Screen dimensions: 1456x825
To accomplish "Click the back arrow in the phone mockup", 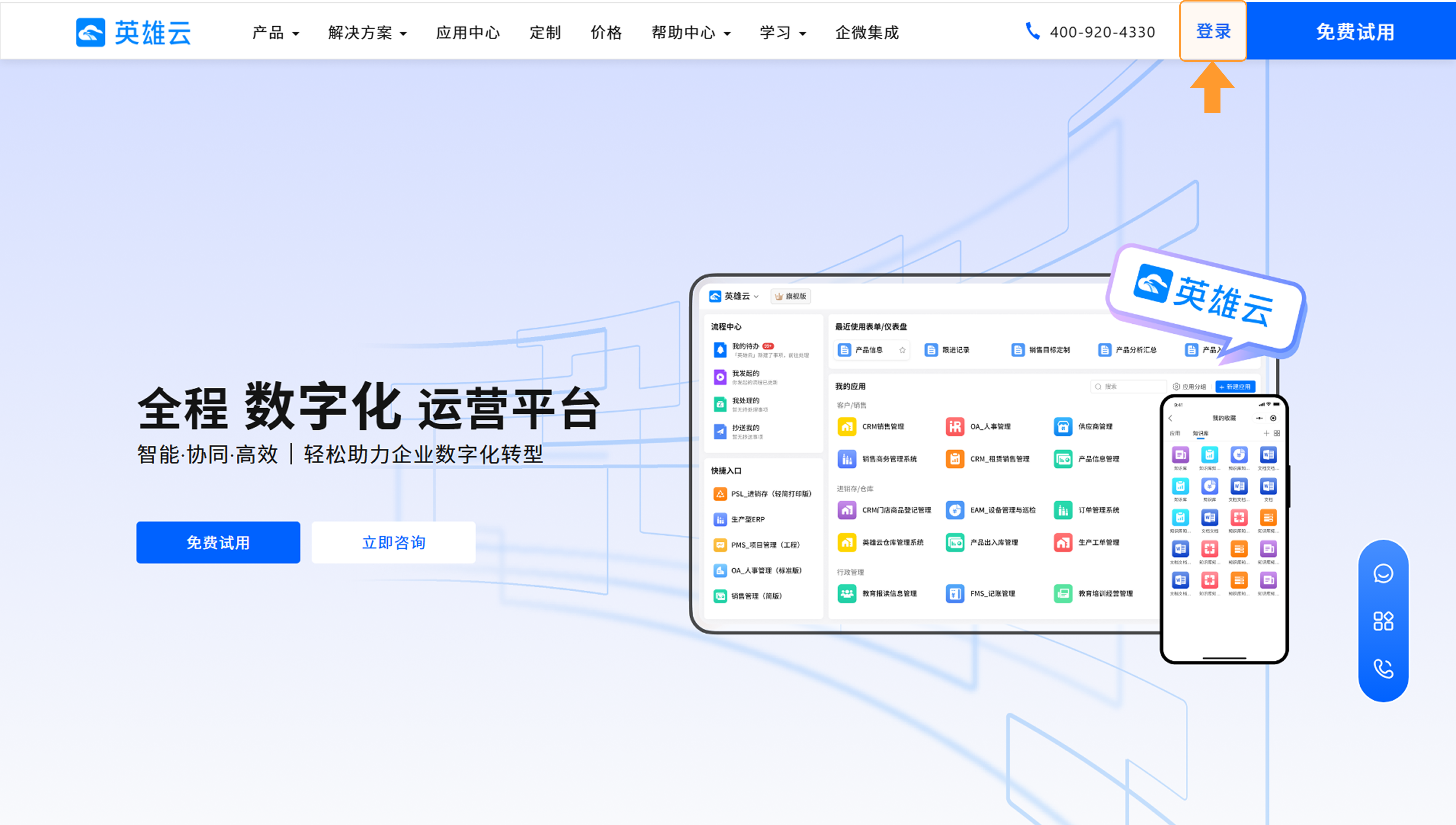I will [1170, 418].
